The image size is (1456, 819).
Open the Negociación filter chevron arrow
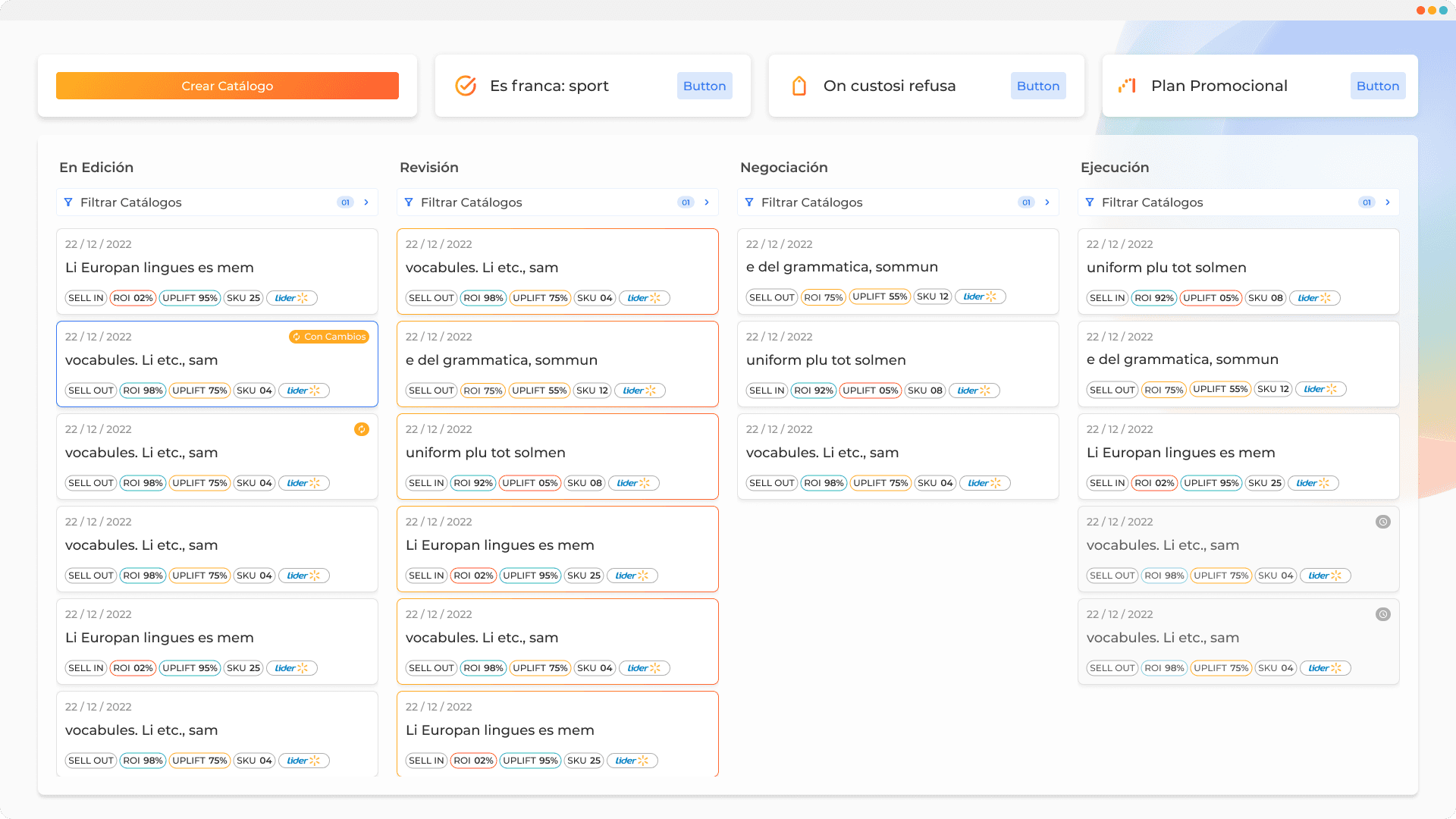pyautogui.click(x=1047, y=202)
